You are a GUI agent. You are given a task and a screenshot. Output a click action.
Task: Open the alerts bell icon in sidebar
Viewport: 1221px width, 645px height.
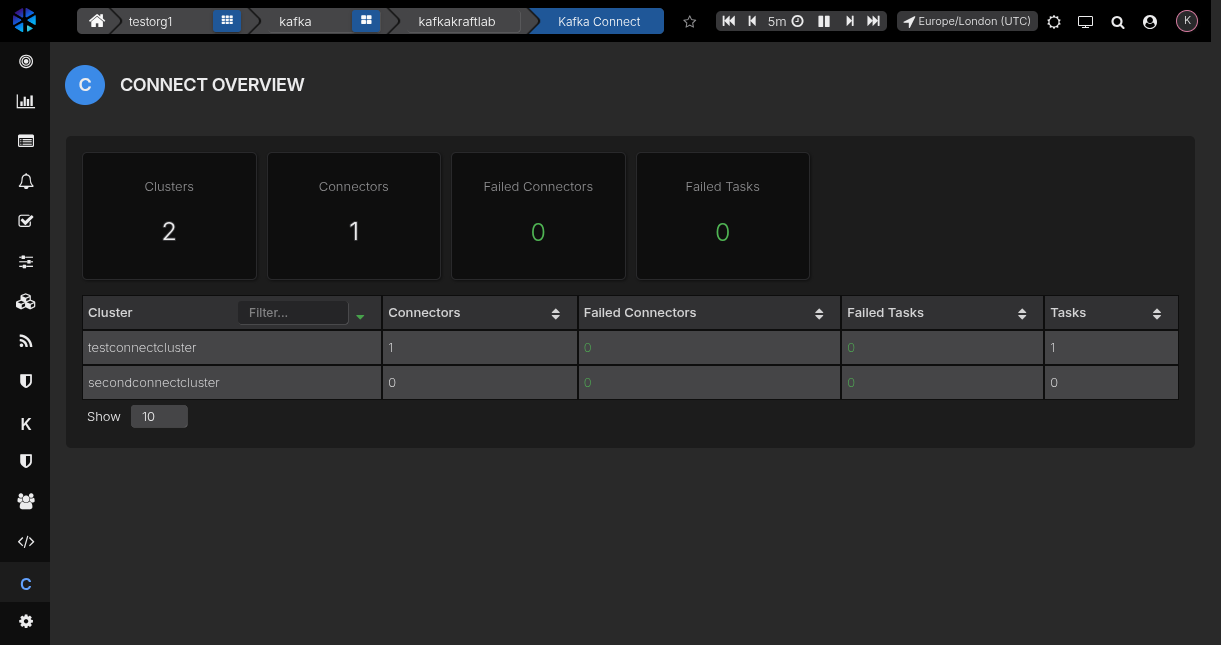[26, 181]
